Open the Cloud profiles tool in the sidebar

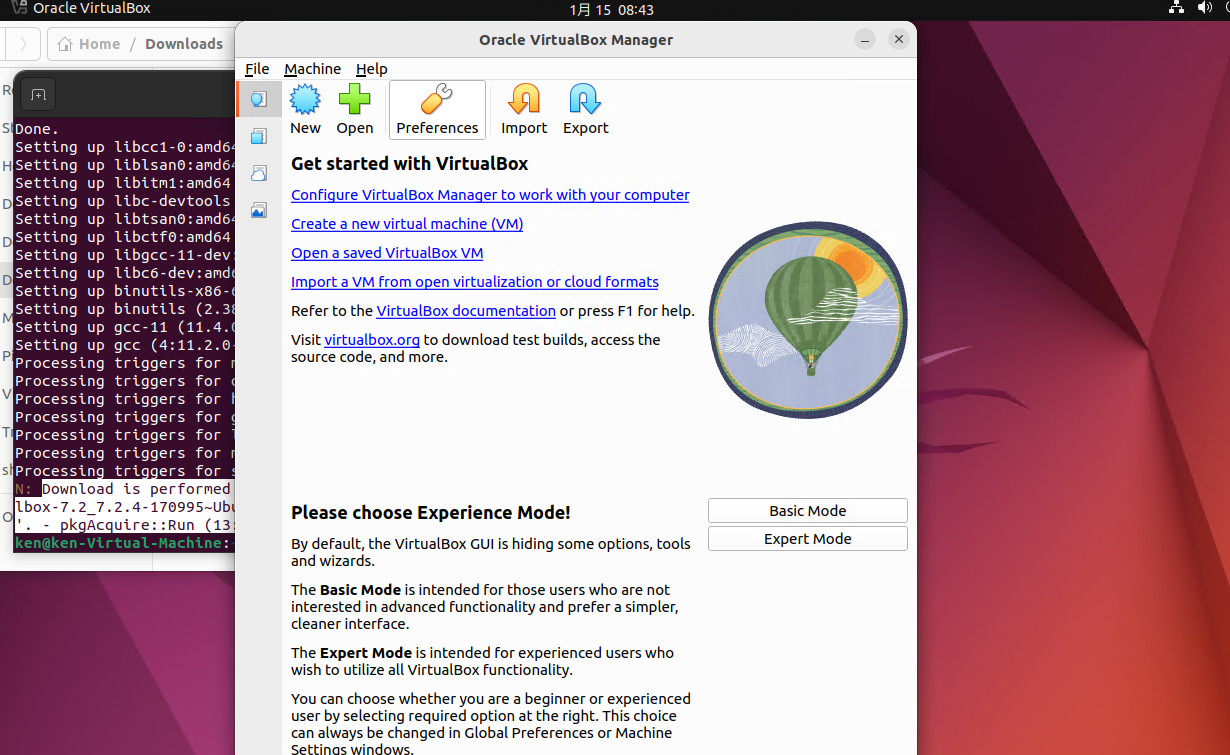(258, 173)
